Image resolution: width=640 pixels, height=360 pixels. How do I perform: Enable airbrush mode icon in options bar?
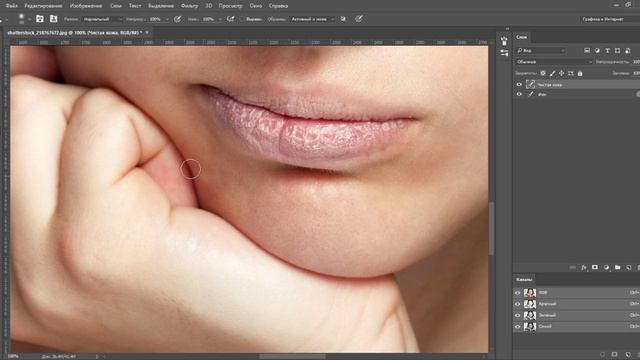point(231,19)
